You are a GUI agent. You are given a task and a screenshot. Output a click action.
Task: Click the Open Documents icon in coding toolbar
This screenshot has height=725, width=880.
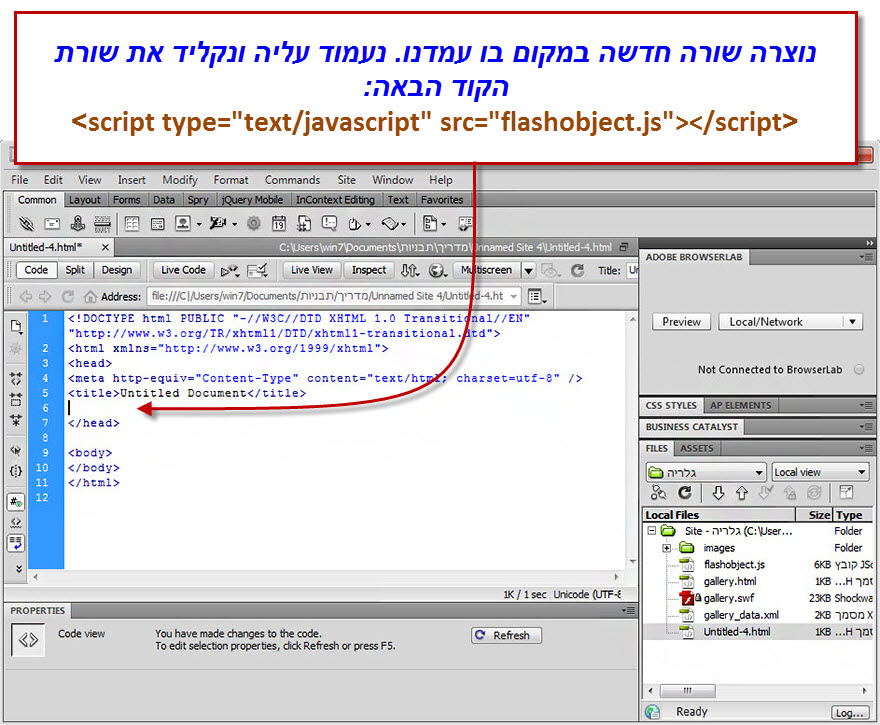16,326
